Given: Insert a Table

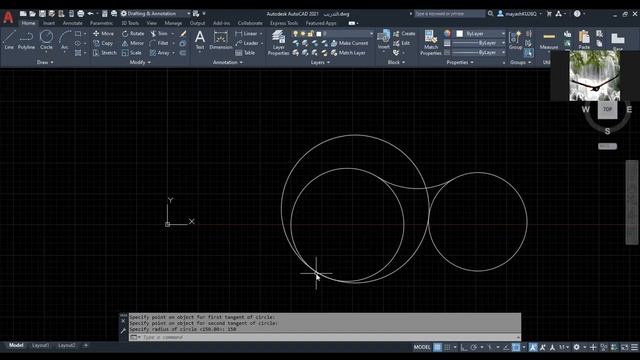Looking at the screenshot, I should tap(245, 53).
